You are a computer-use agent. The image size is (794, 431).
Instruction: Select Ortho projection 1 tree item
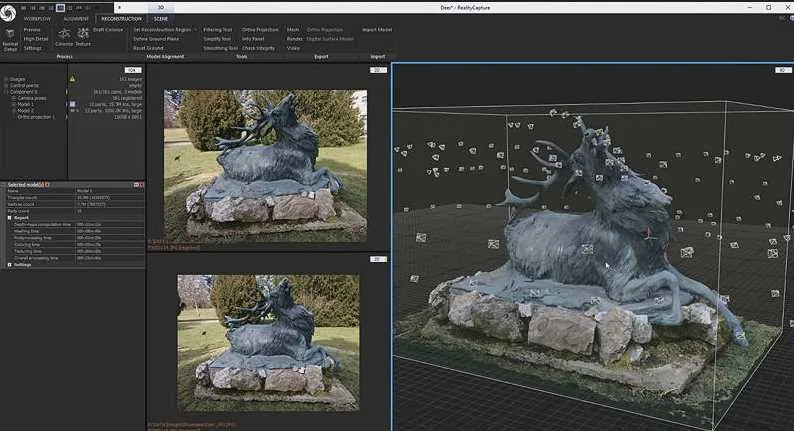tap(35, 117)
